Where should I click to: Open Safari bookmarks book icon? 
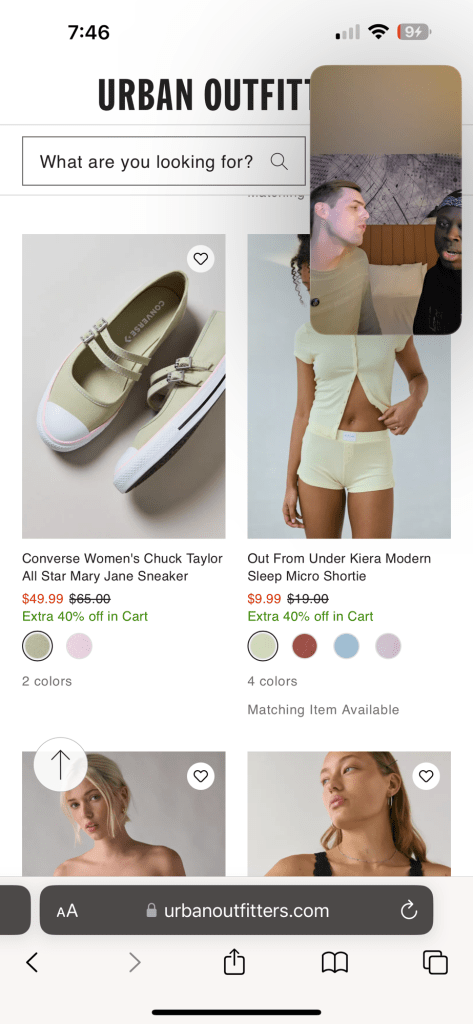point(334,962)
